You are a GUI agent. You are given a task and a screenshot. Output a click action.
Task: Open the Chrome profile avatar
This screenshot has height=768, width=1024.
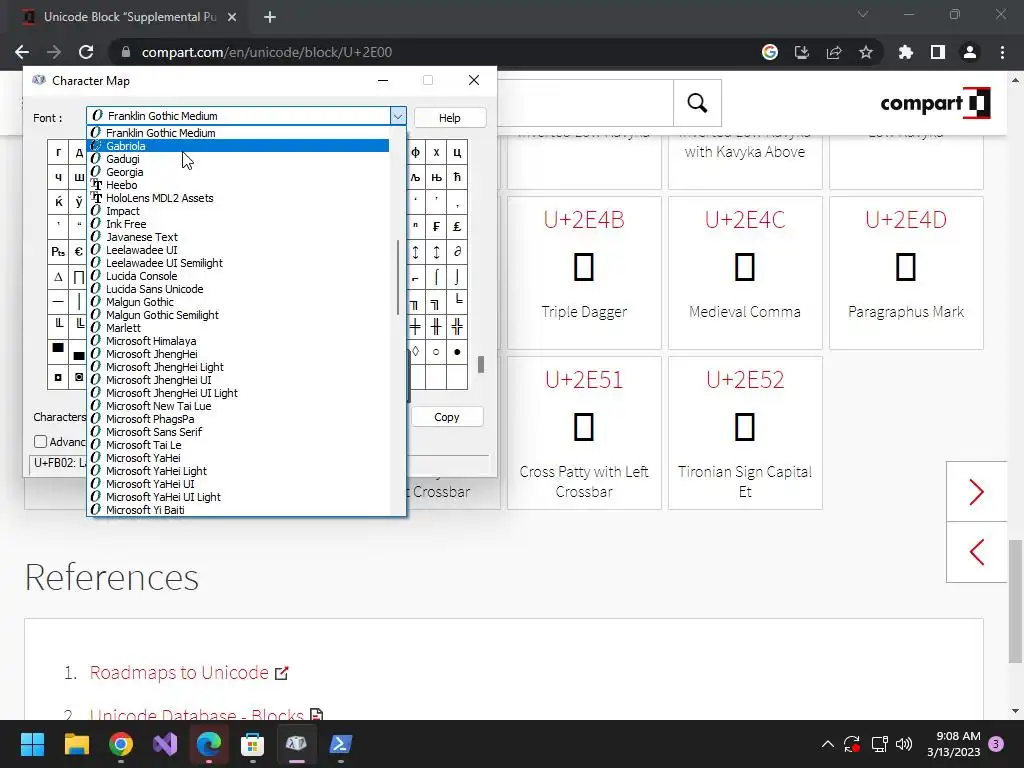[x=970, y=52]
